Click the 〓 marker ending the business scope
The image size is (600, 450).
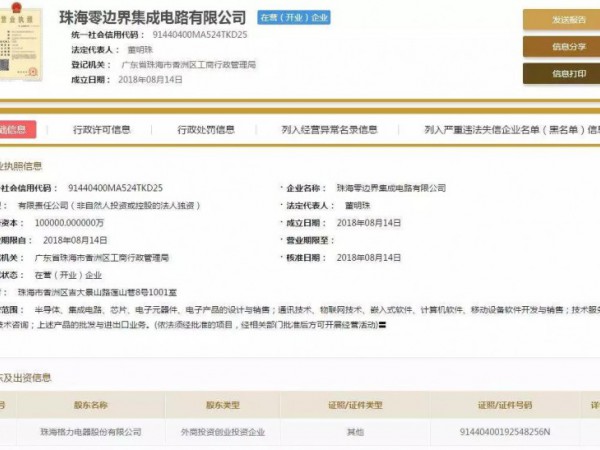click(381, 326)
